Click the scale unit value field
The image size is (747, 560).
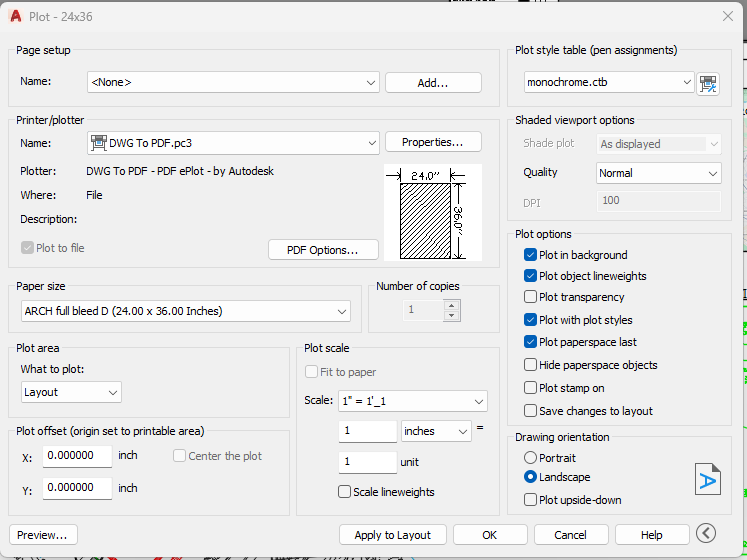(x=367, y=462)
